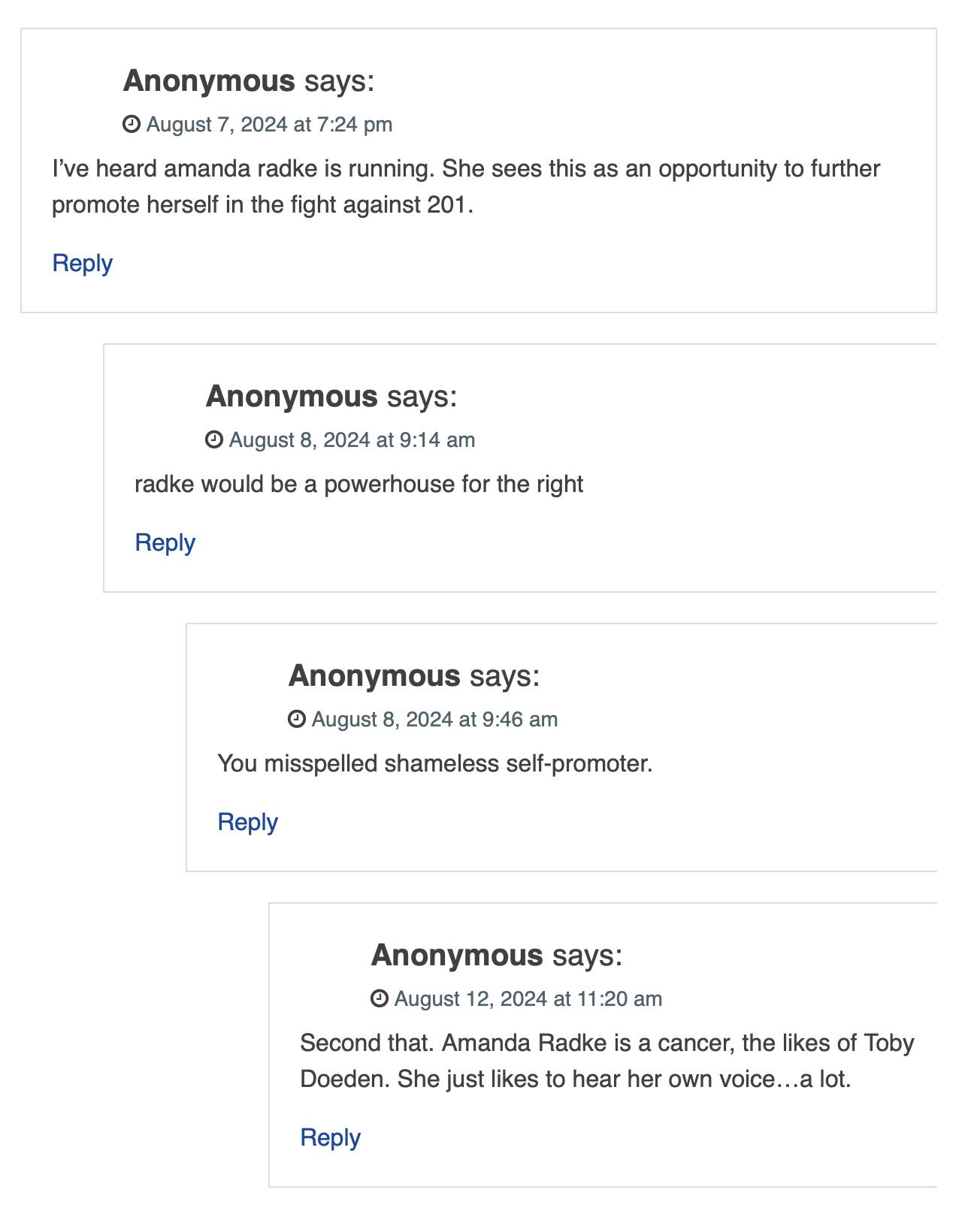Reply to the Toby Doeden comment

coord(331,1137)
